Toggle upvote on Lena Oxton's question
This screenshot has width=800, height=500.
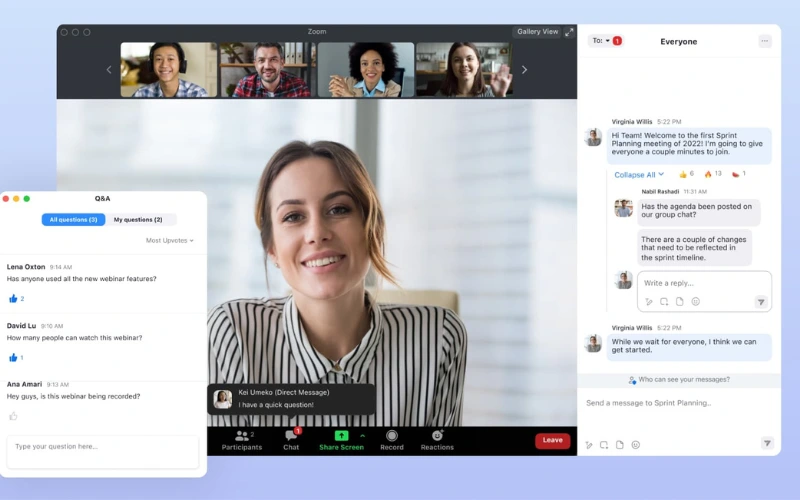(14, 298)
